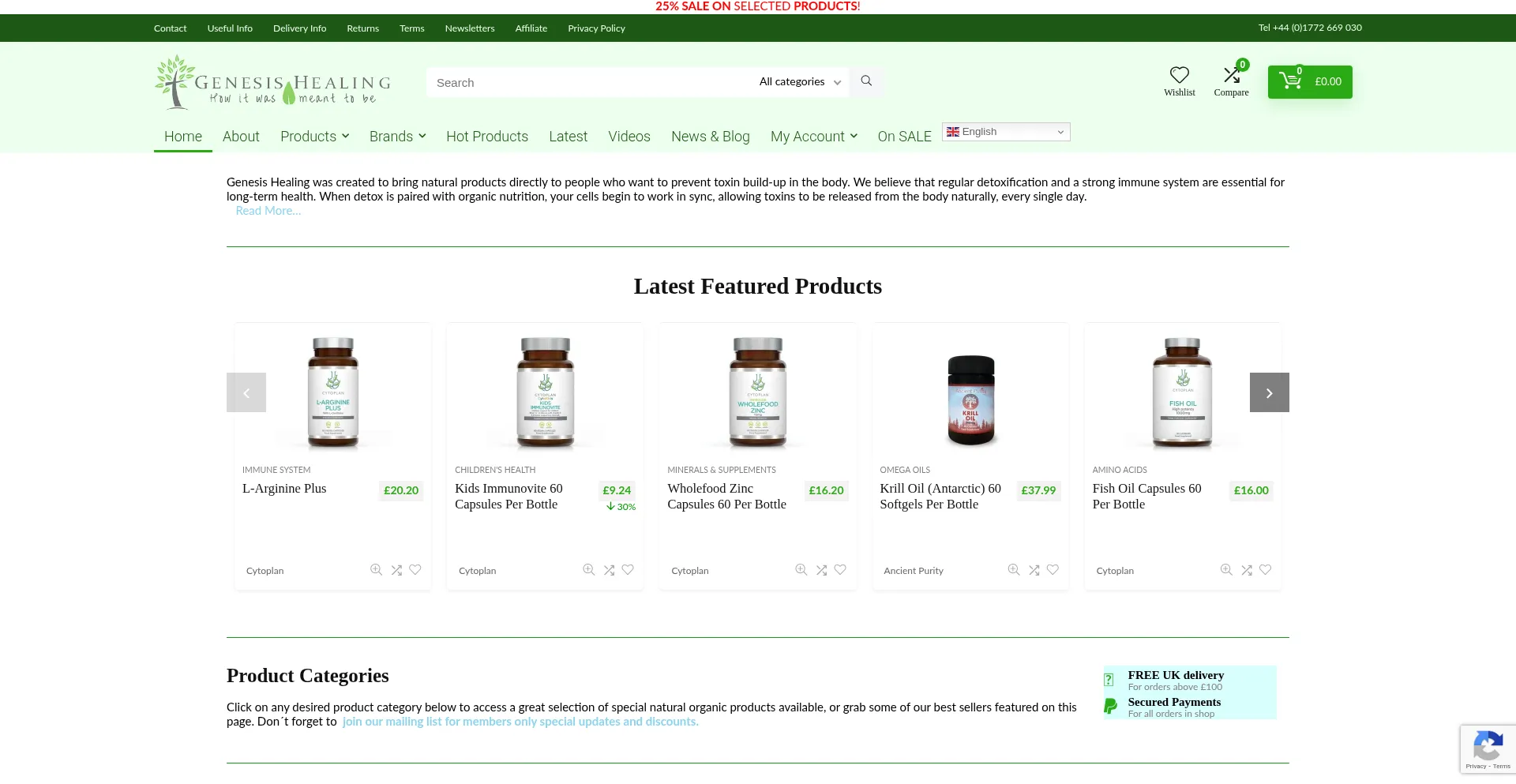Click in the Search input field
Image resolution: width=1516 pixels, height=784 pixels.
(589, 82)
